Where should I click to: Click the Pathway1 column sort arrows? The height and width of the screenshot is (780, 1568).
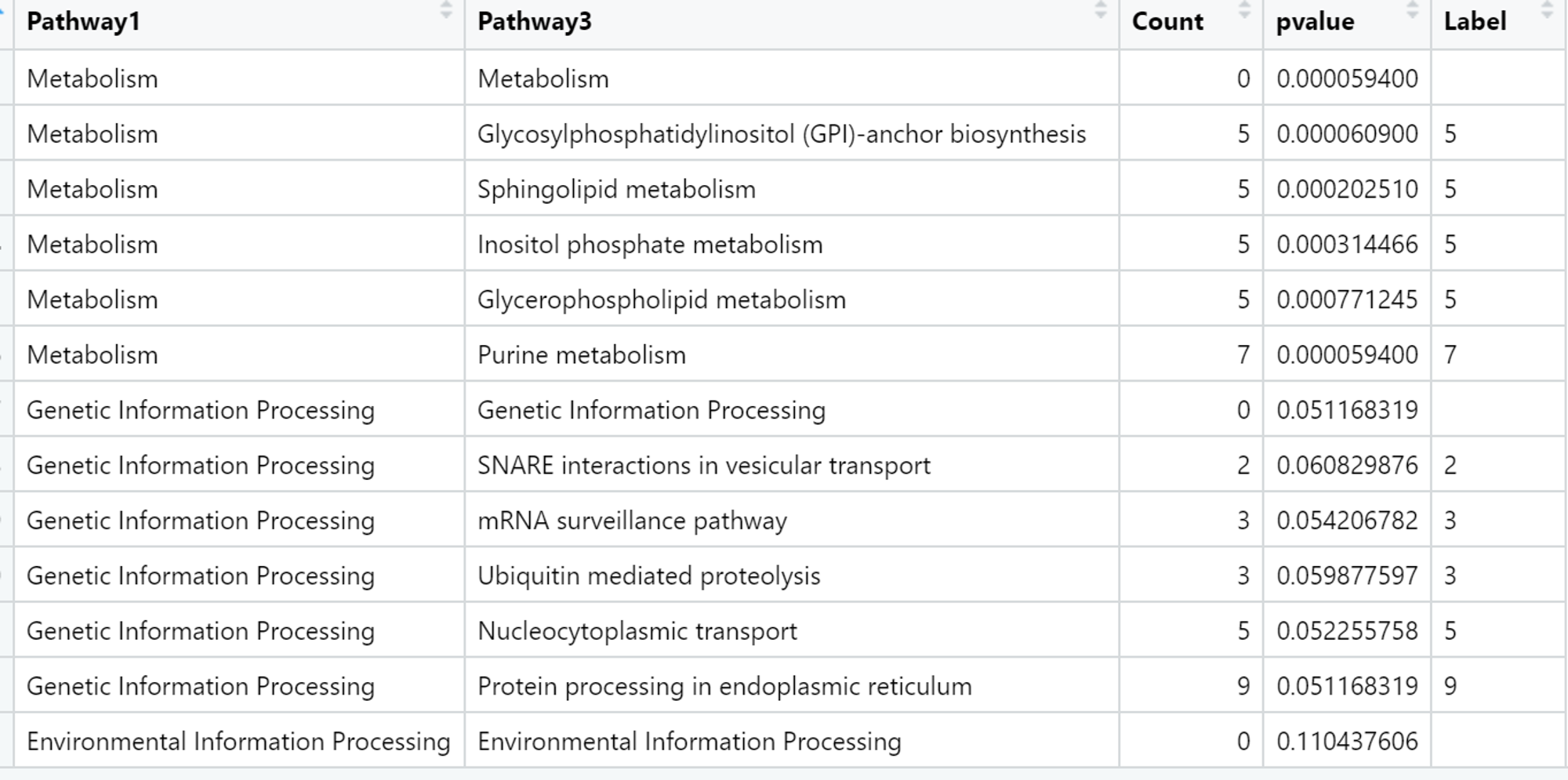pos(446,10)
